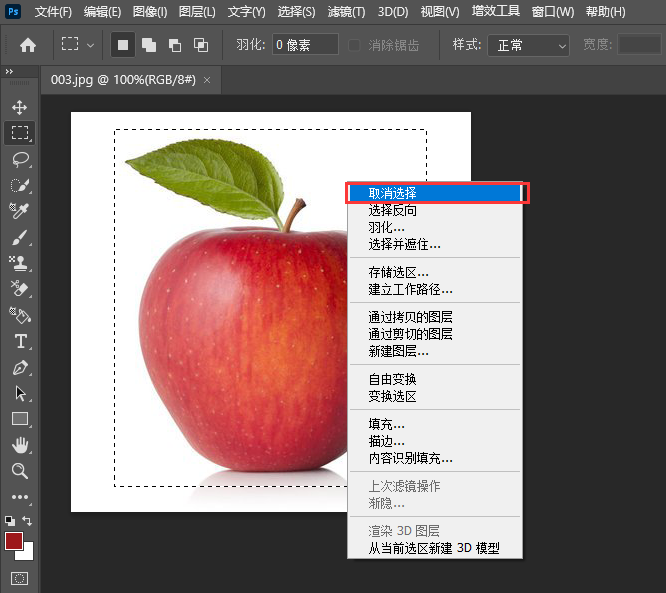This screenshot has width=666, height=593.
Task: Select the Brush tool
Action: 20,237
